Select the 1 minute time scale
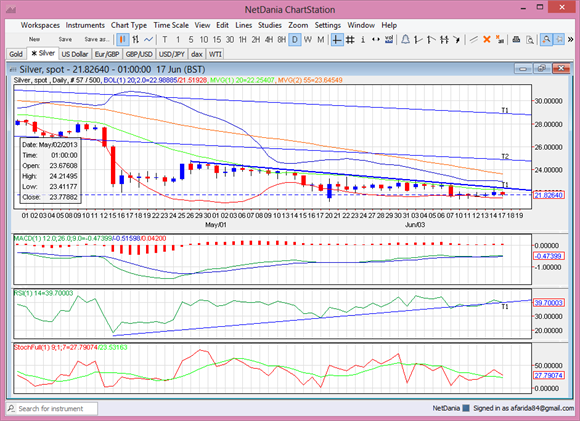The height and width of the screenshot is (421, 580). 178,39
